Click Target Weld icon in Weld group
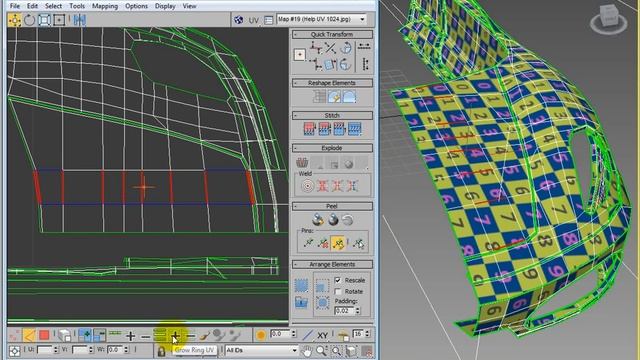 point(307,186)
